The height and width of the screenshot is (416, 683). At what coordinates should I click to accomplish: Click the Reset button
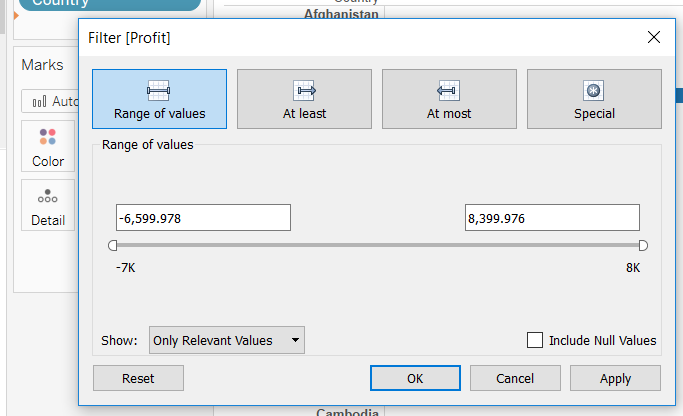(138, 378)
